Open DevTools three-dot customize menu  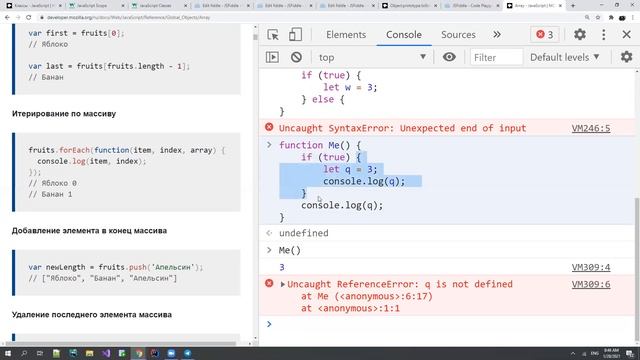[604, 35]
